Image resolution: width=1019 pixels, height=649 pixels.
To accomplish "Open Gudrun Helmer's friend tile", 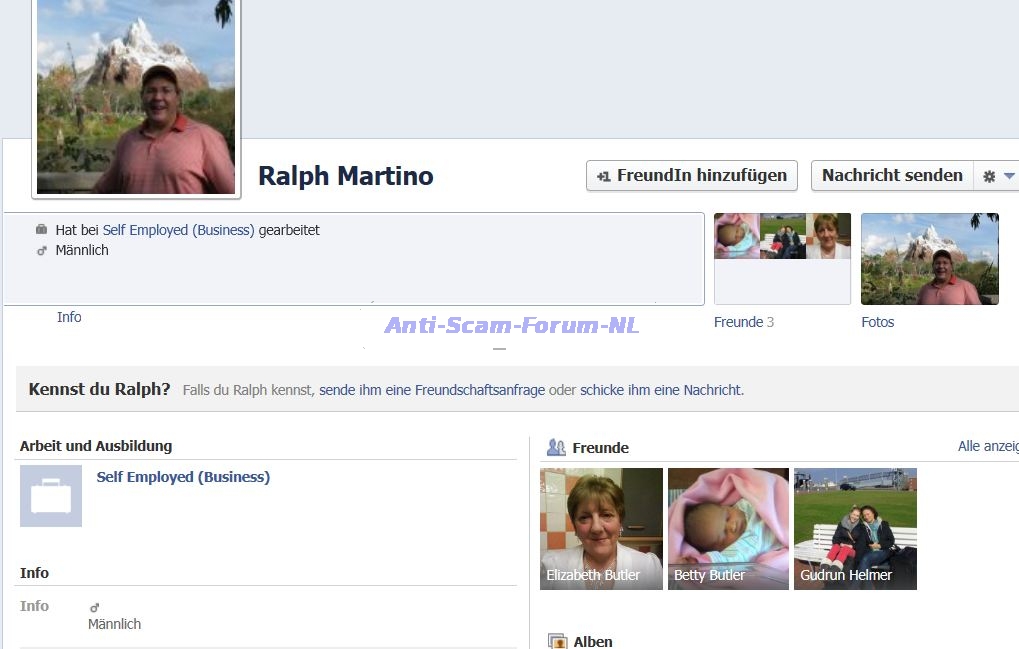I will (x=855, y=528).
